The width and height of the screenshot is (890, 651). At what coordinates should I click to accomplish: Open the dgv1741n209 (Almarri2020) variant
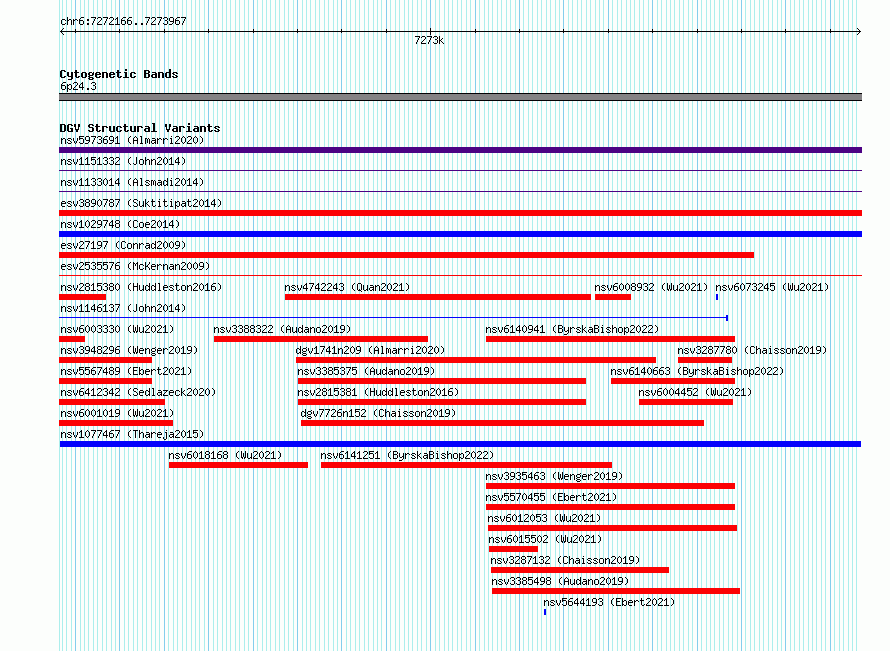coord(370,350)
